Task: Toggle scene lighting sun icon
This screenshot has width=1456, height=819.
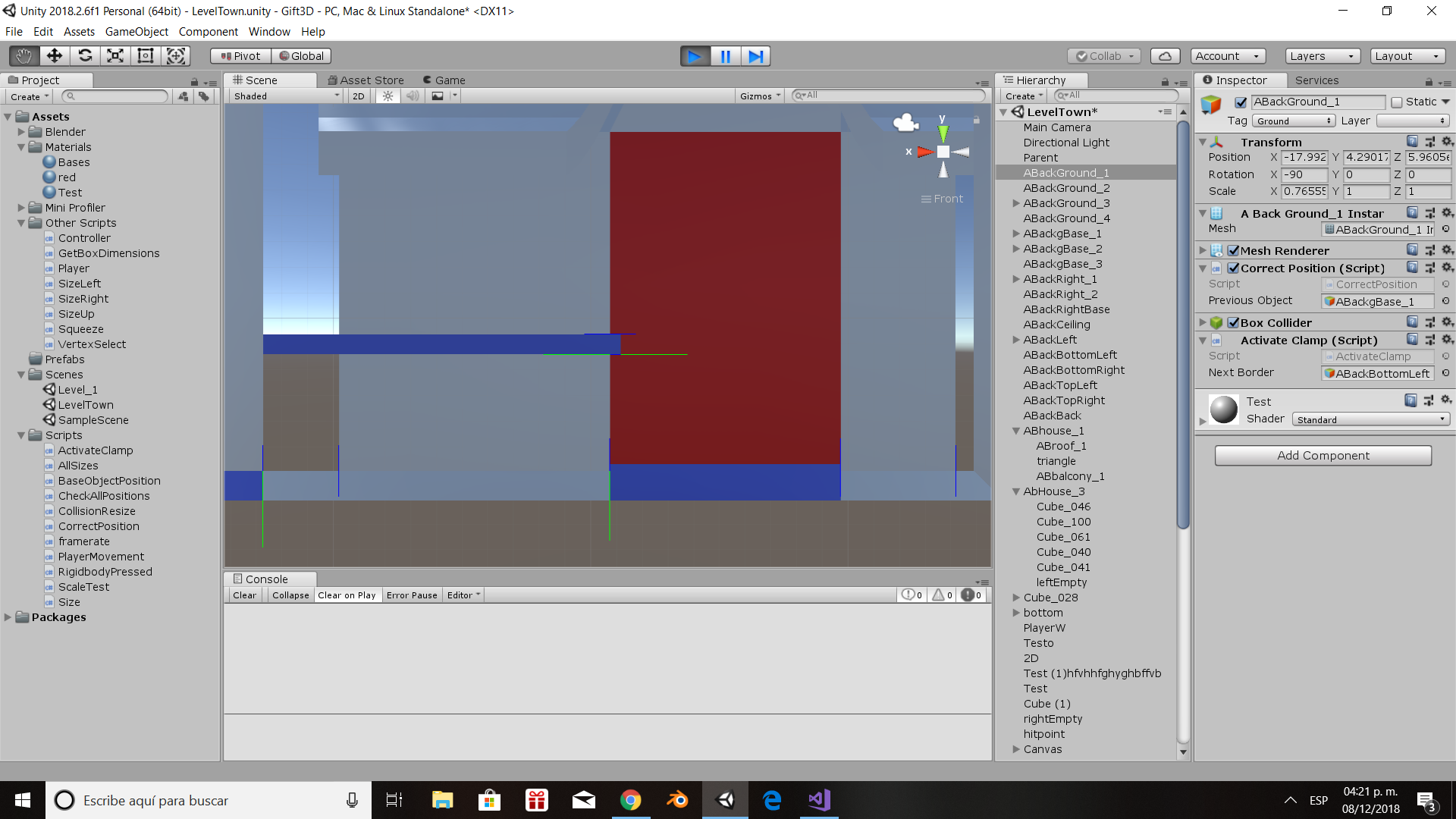Action: (x=388, y=96)
